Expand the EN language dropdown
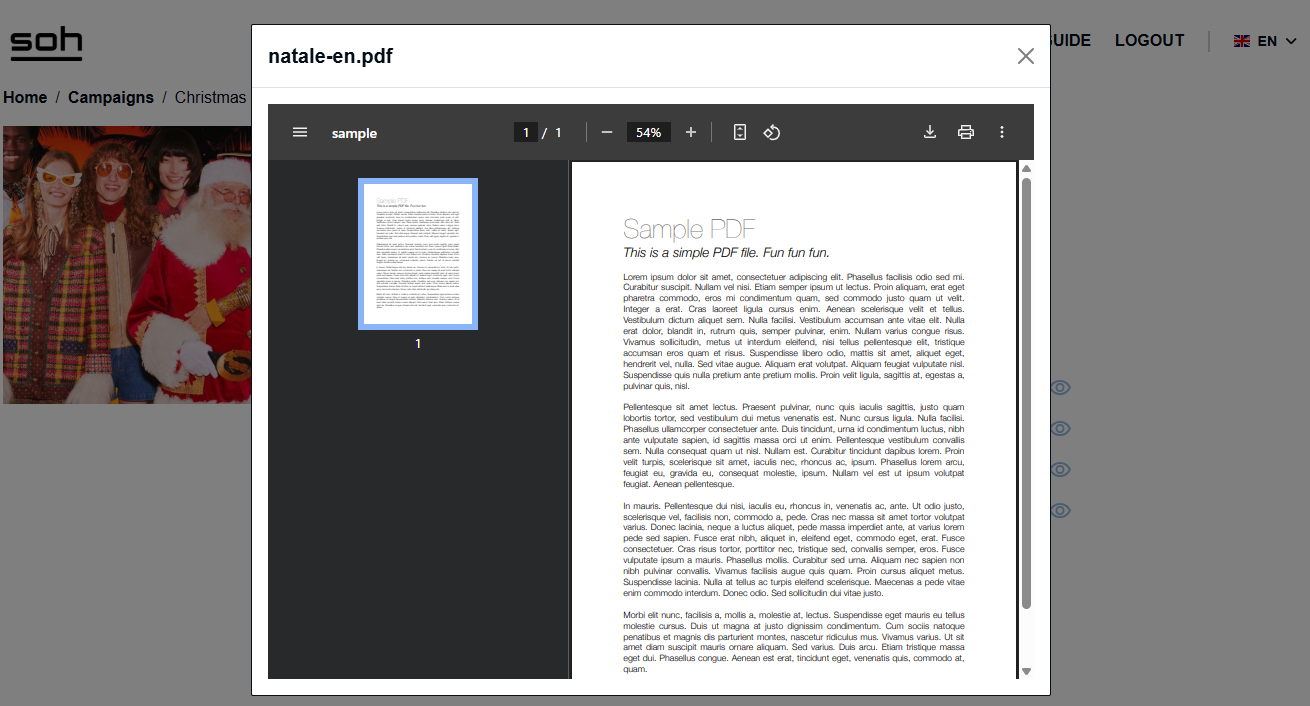Image resolution: width=1310 pixels, height=706 pixels. [x=1265, y=41]
